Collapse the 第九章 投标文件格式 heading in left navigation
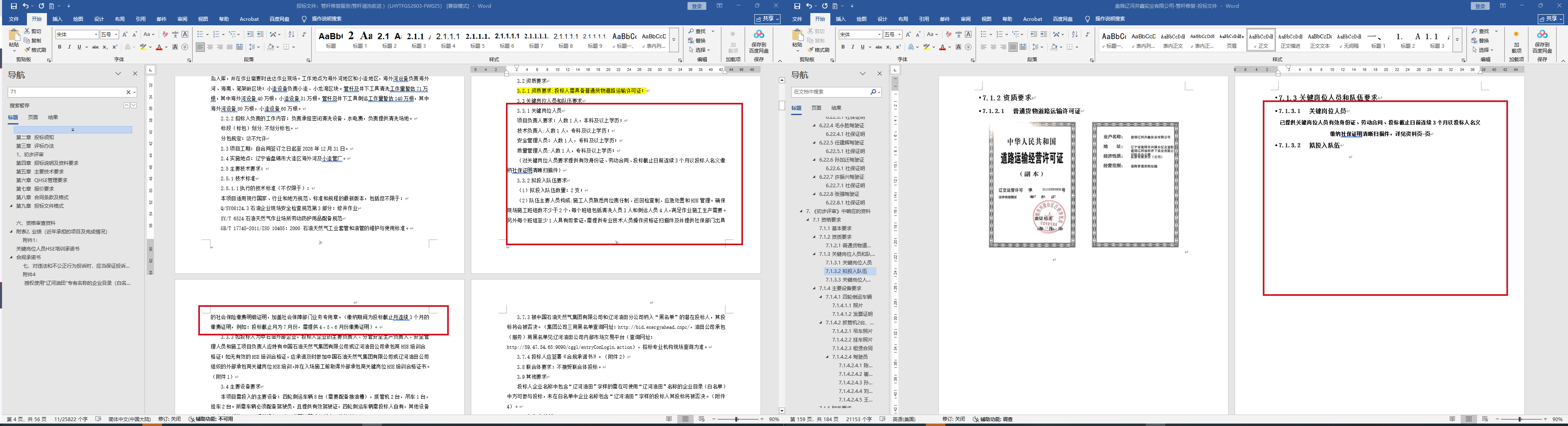This screenshot has height=426, width=1568. 11,206
